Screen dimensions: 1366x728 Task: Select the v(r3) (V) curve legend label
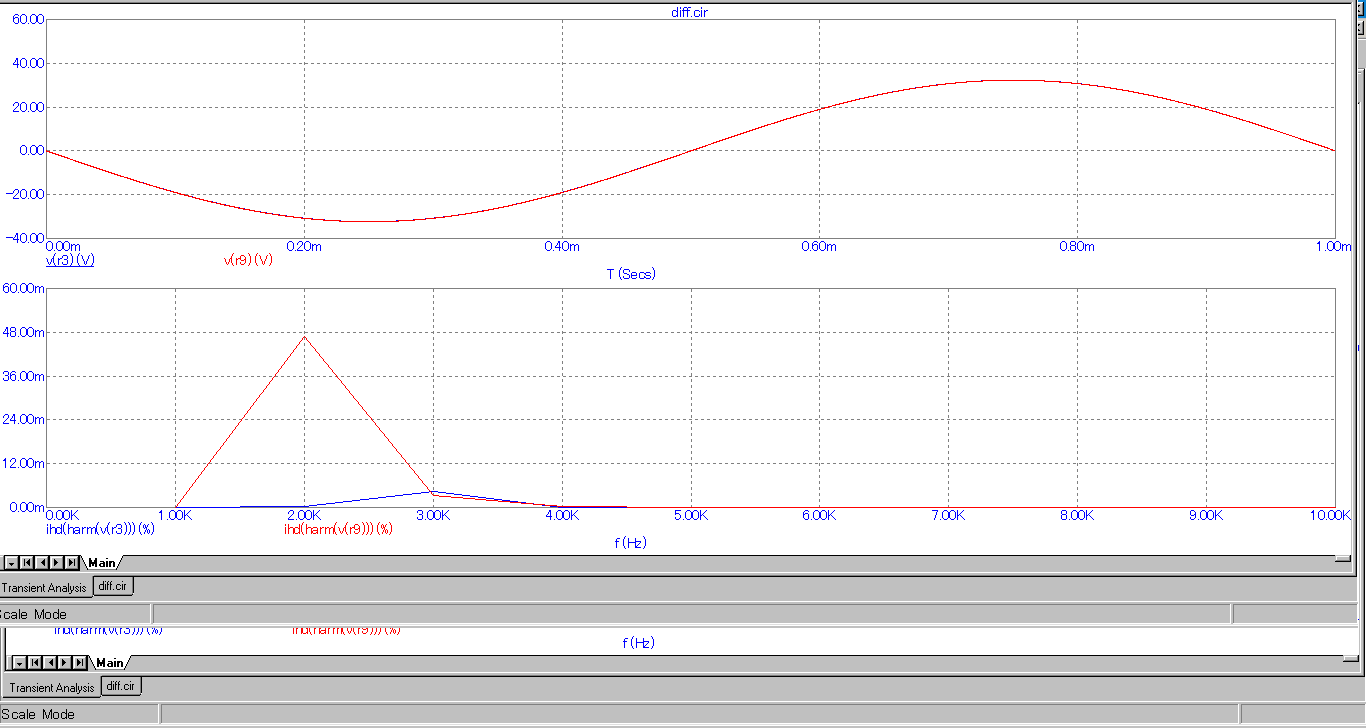[x=70, y=260]
